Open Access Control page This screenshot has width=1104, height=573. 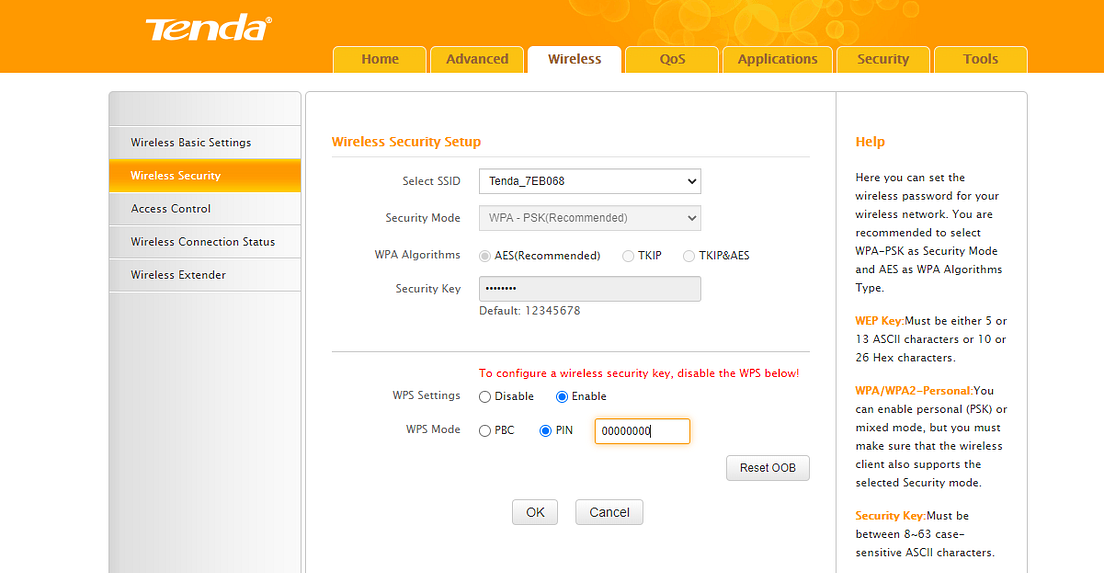[x=205, y=208]
